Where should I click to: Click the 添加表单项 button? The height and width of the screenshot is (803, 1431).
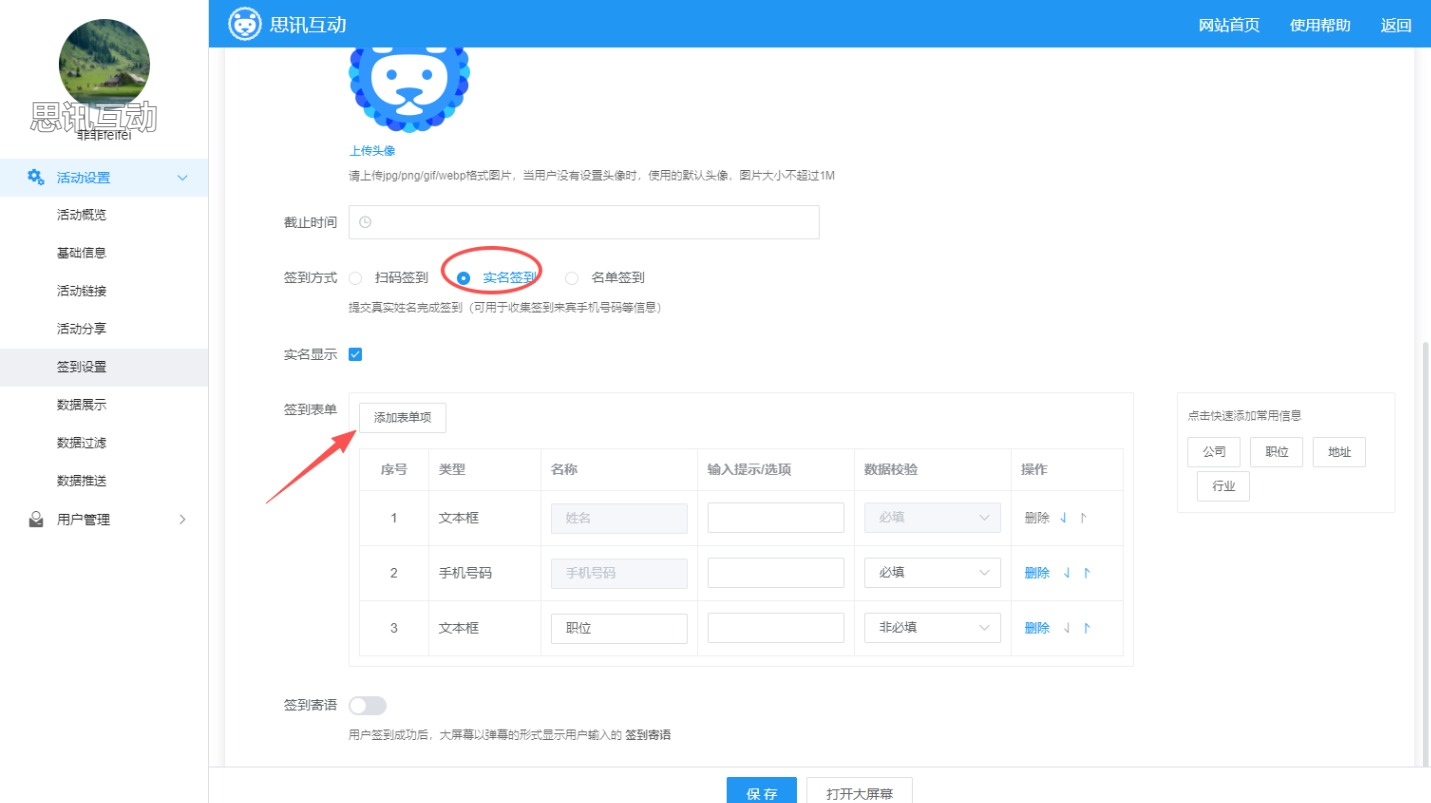(x=402, y=418)
